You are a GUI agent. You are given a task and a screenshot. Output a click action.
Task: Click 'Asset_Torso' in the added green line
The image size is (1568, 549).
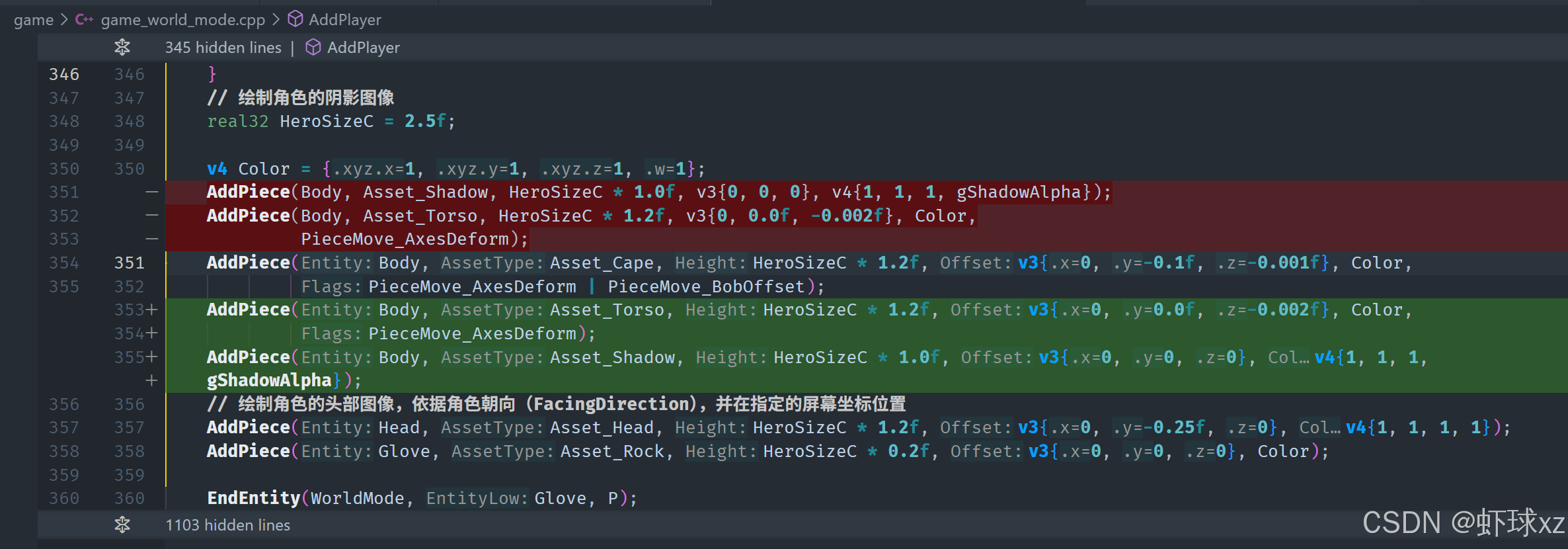607,310
